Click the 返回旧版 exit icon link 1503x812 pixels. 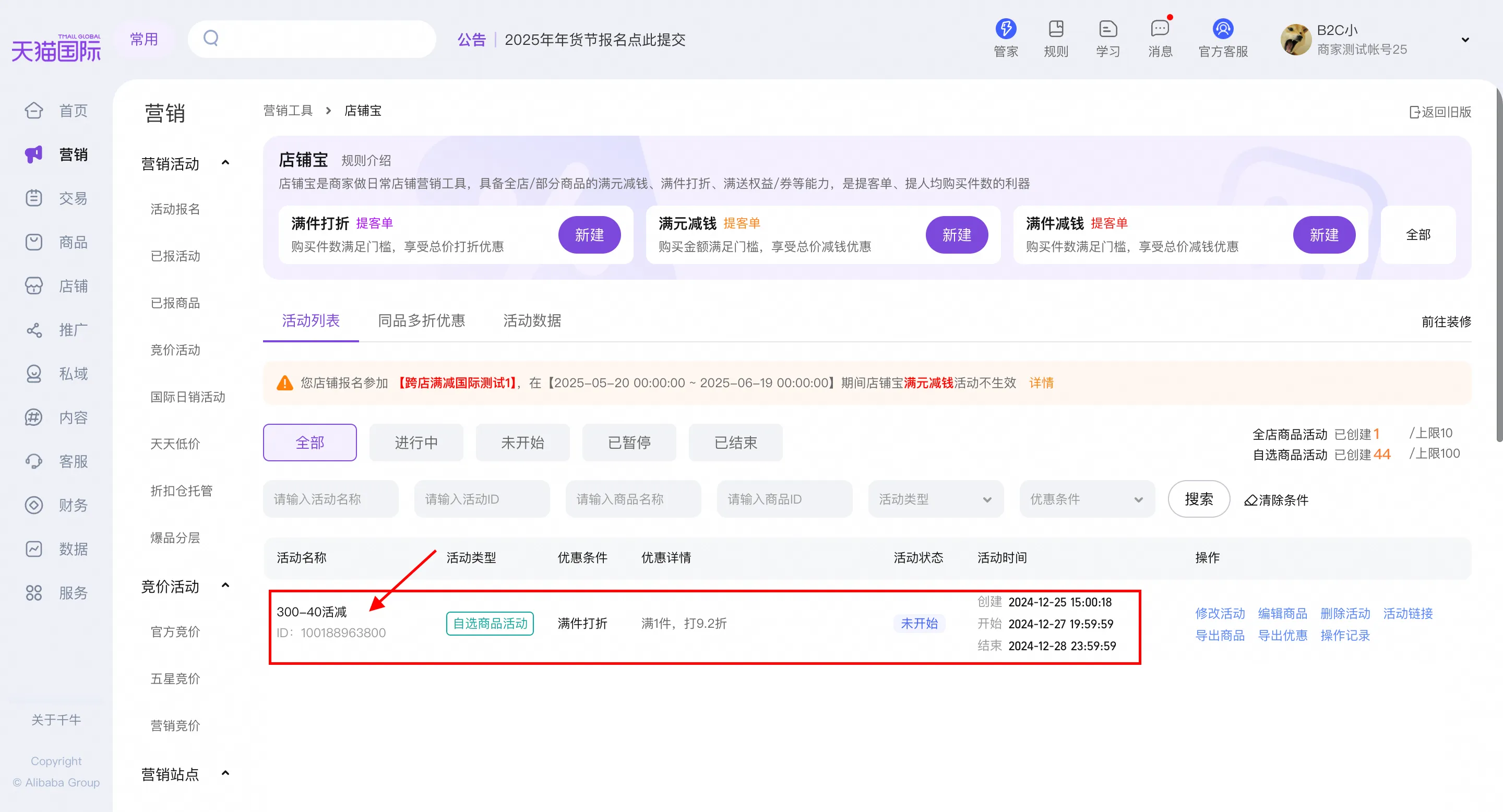pyautogui.click(x=1439, y=112)
